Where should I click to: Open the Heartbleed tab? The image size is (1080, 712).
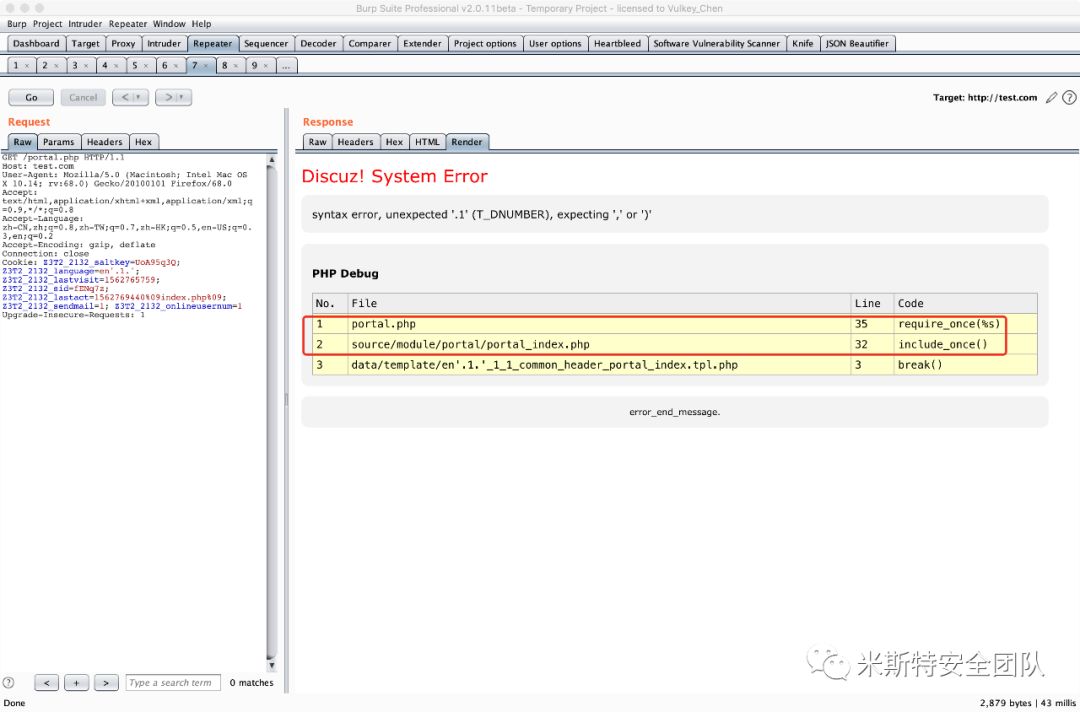tap(617, 43)
